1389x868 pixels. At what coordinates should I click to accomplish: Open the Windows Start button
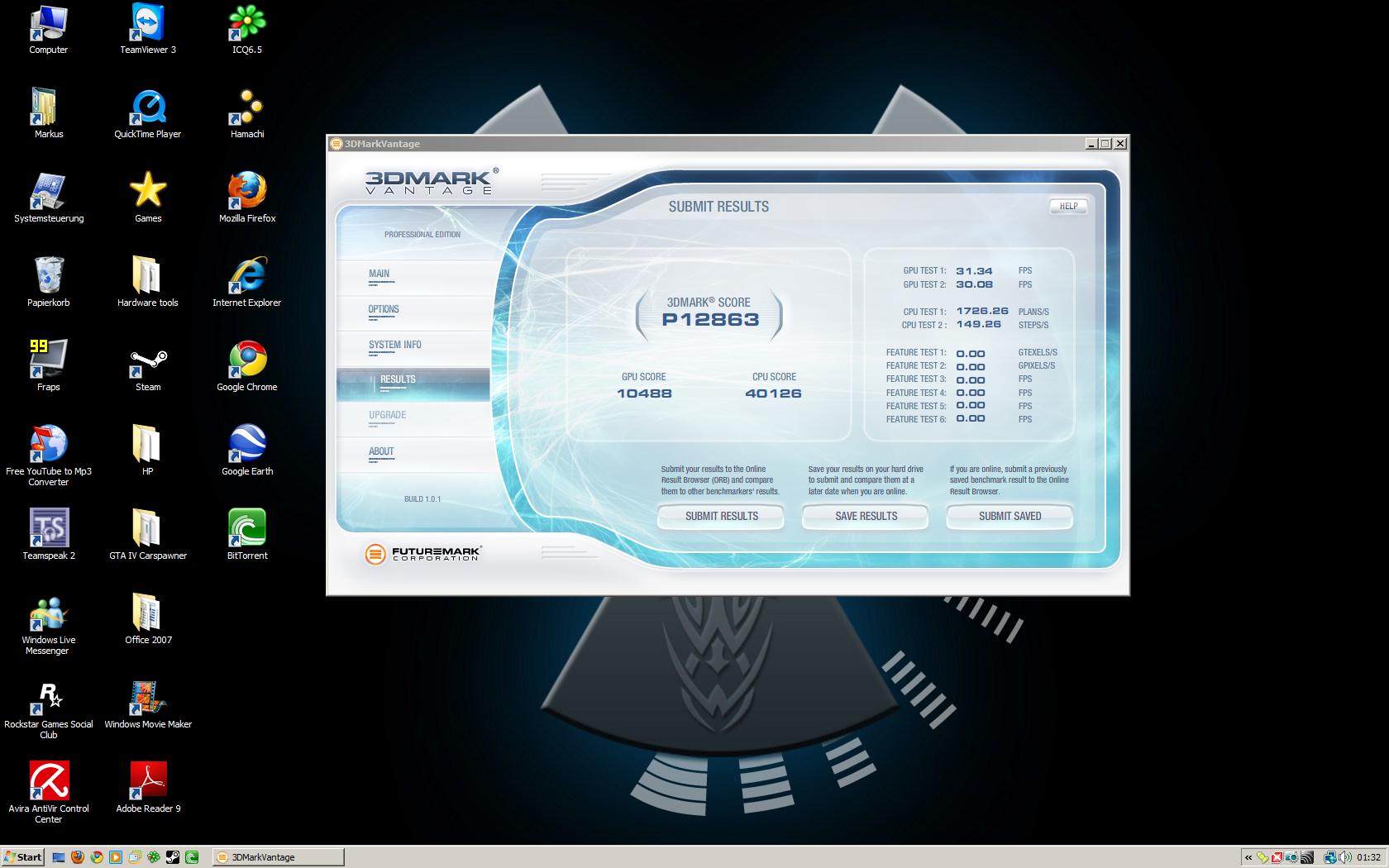click(x=22, y=857)
